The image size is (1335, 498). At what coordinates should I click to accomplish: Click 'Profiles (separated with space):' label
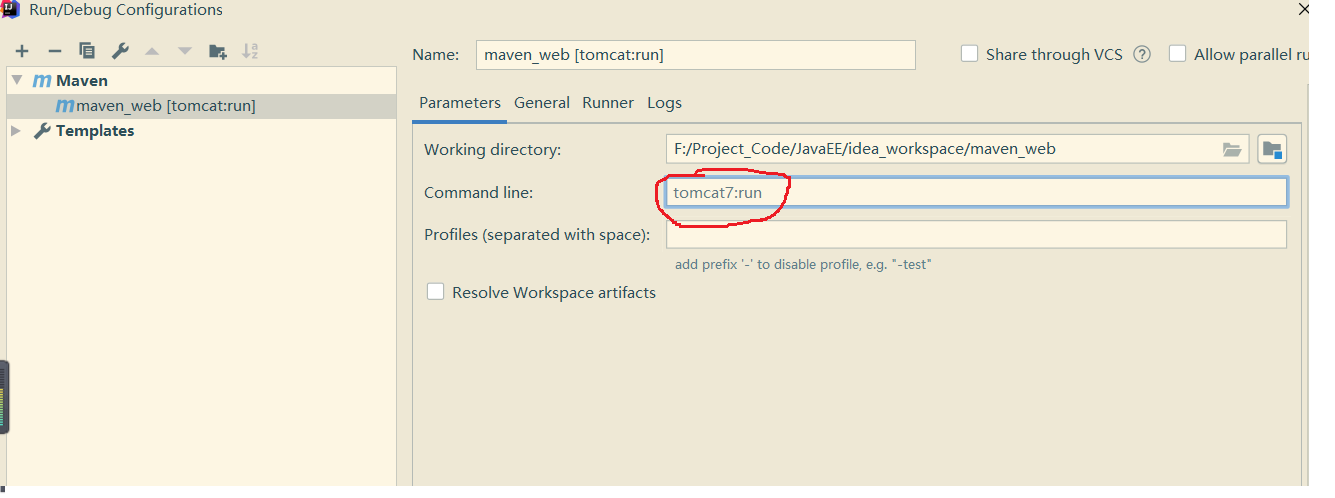(537, 235)
